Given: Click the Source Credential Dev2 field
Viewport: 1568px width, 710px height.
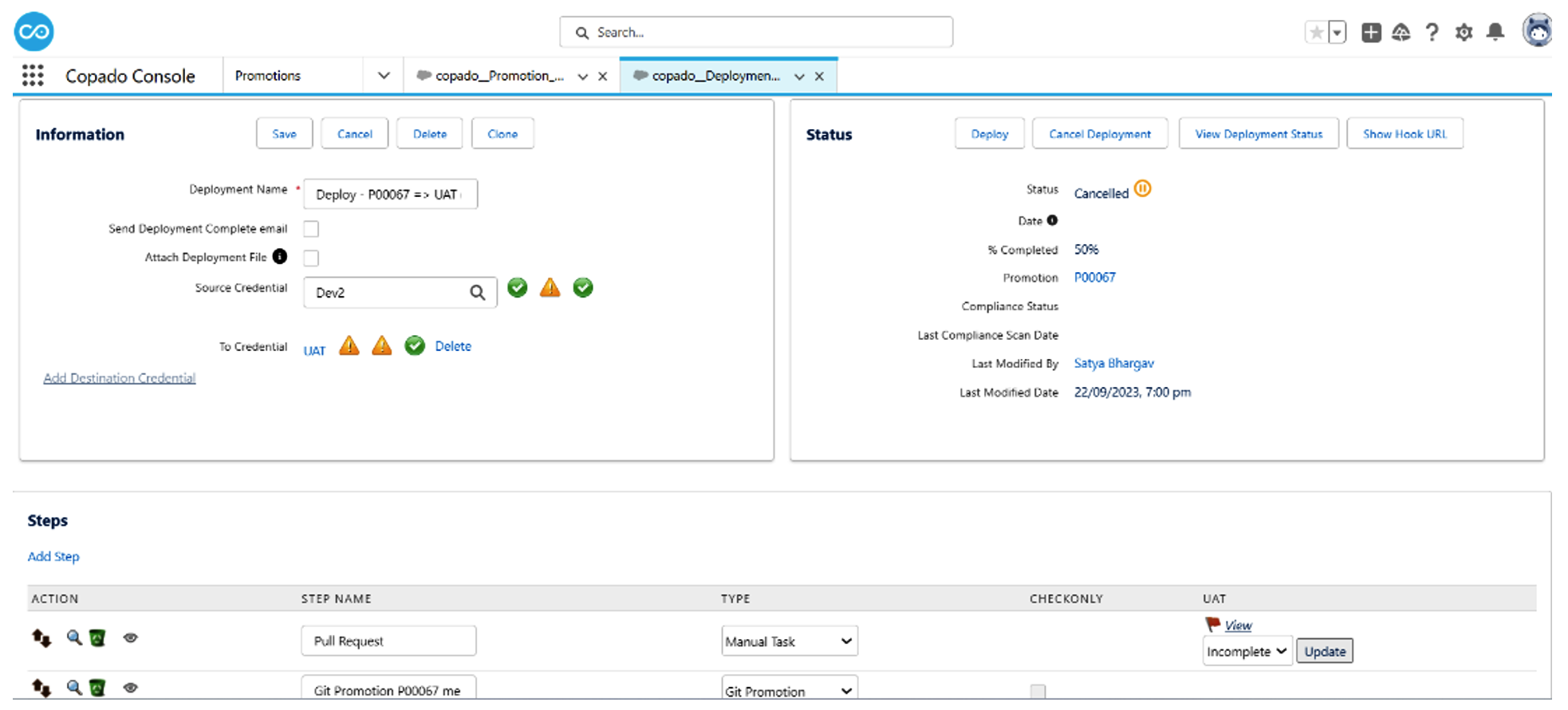Looking at the screenshot, I should click(x=386, y=293).
